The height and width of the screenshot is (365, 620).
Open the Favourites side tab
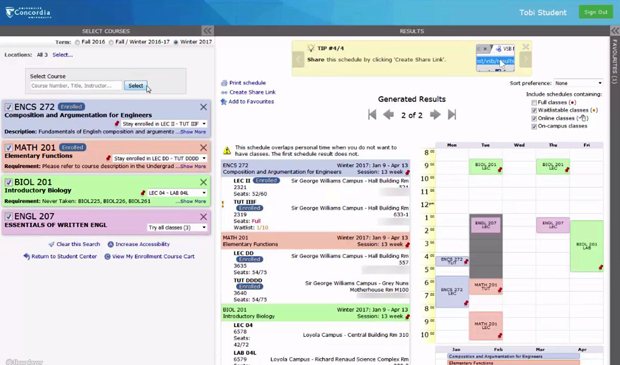pyautogui.click(x=615, y=61)
